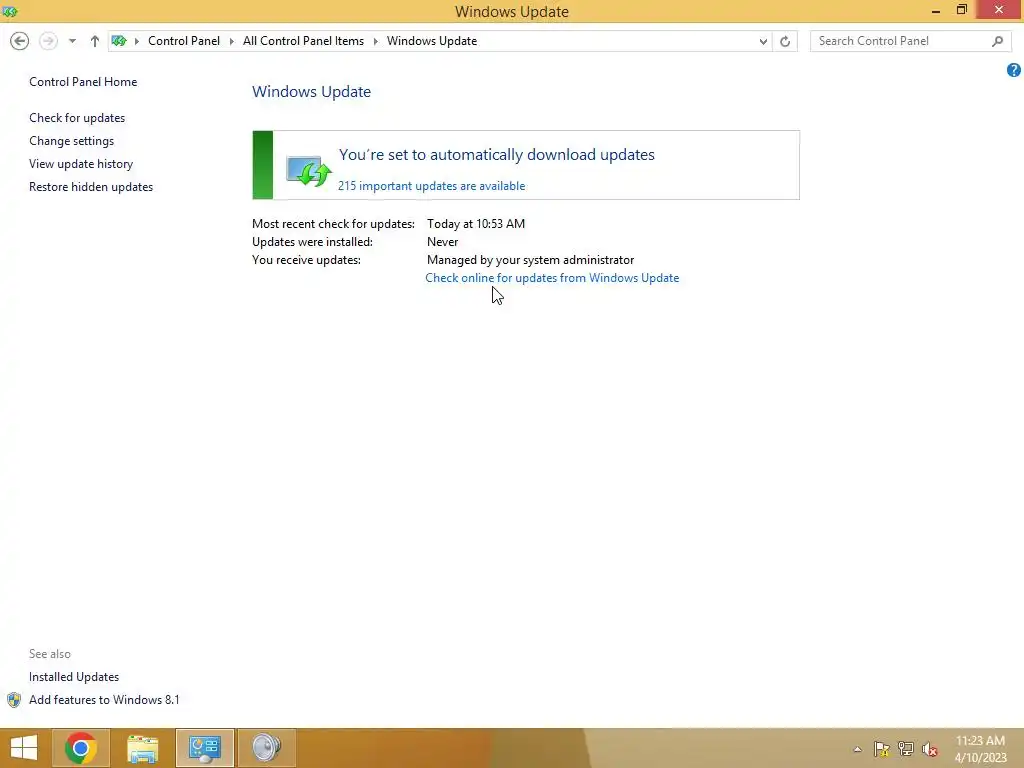Click the forward navigation arrow
This screenshot has width=1024, height=768.
pos(48,41)
